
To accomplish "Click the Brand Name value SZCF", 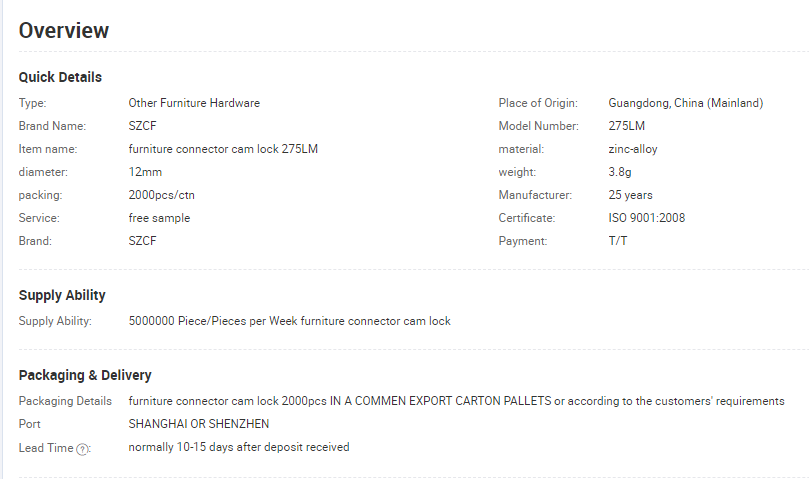I will [x=142, y=126].
